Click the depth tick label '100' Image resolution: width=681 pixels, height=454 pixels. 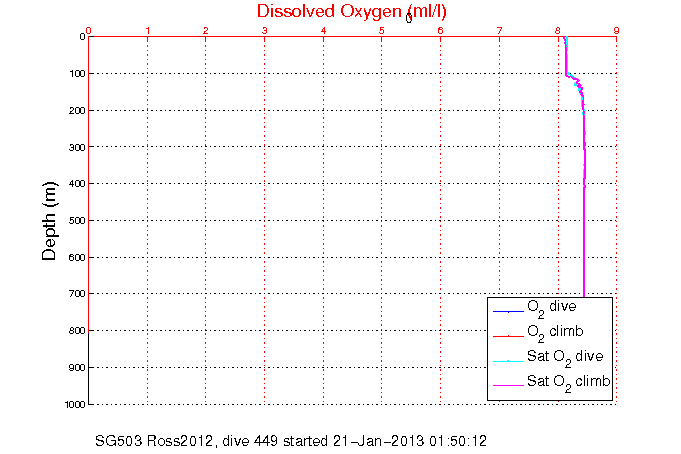click(77, 74)
